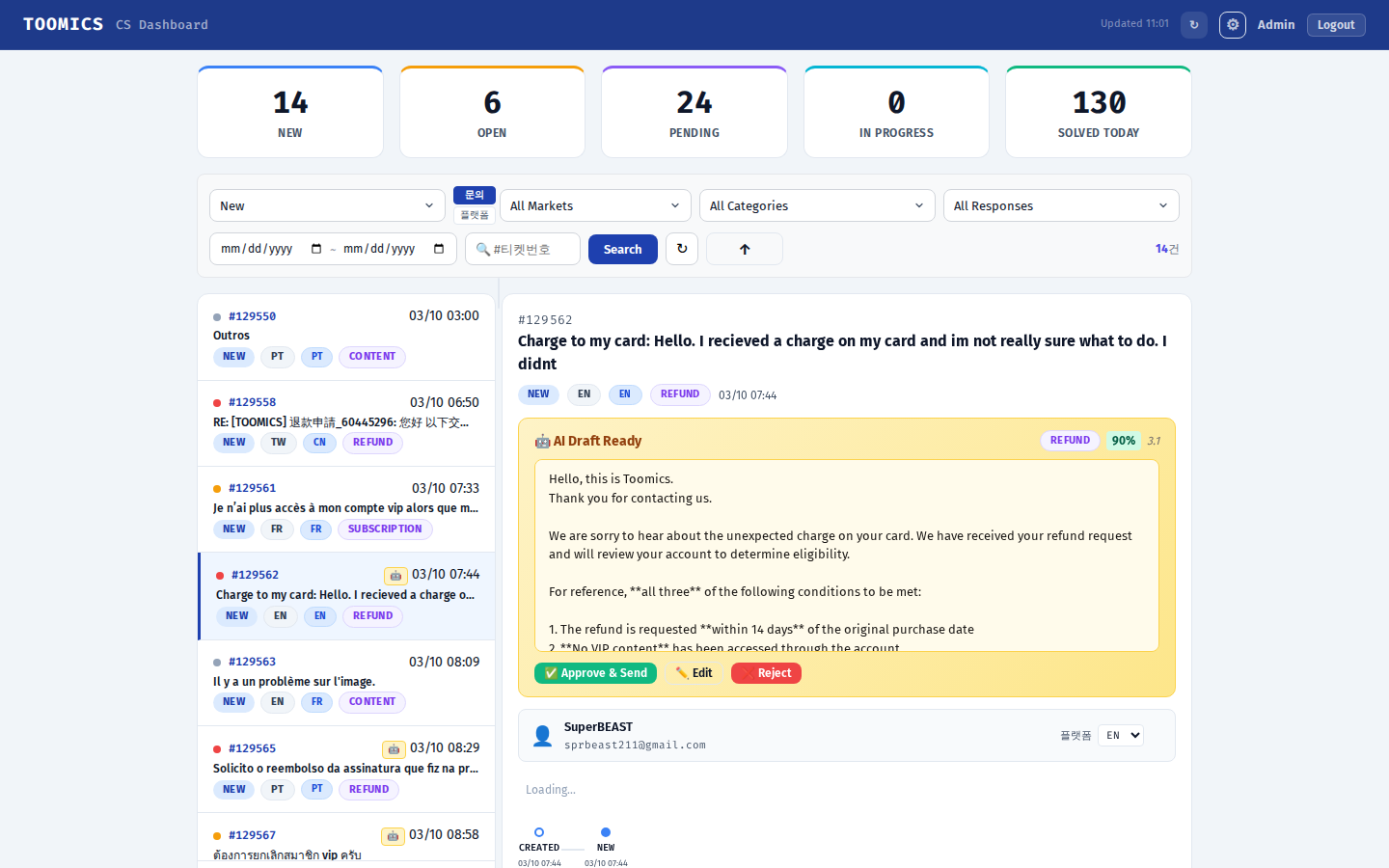The image size is (1389, 868).
Task: Select the Solved Today stat card
Action: [x=1098, y=112]
